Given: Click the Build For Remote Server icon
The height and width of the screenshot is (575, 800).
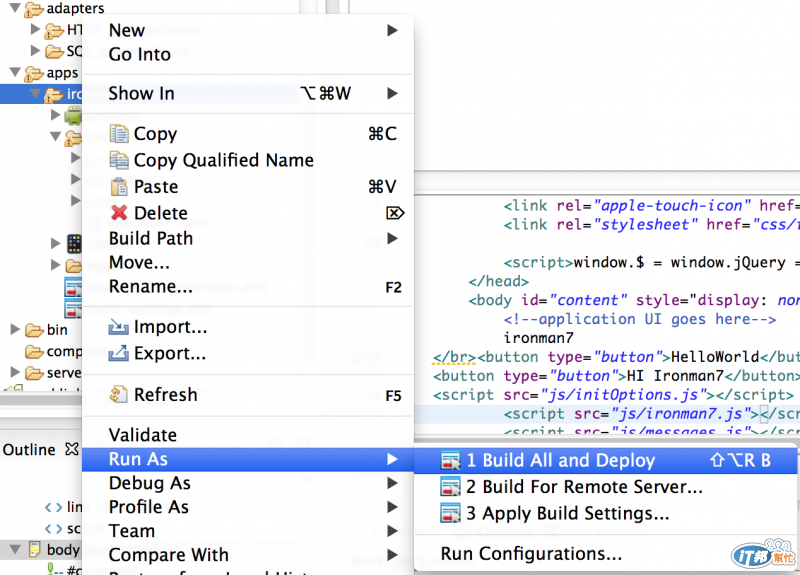Looking at the screenshot, I should (x=450, y=487).
